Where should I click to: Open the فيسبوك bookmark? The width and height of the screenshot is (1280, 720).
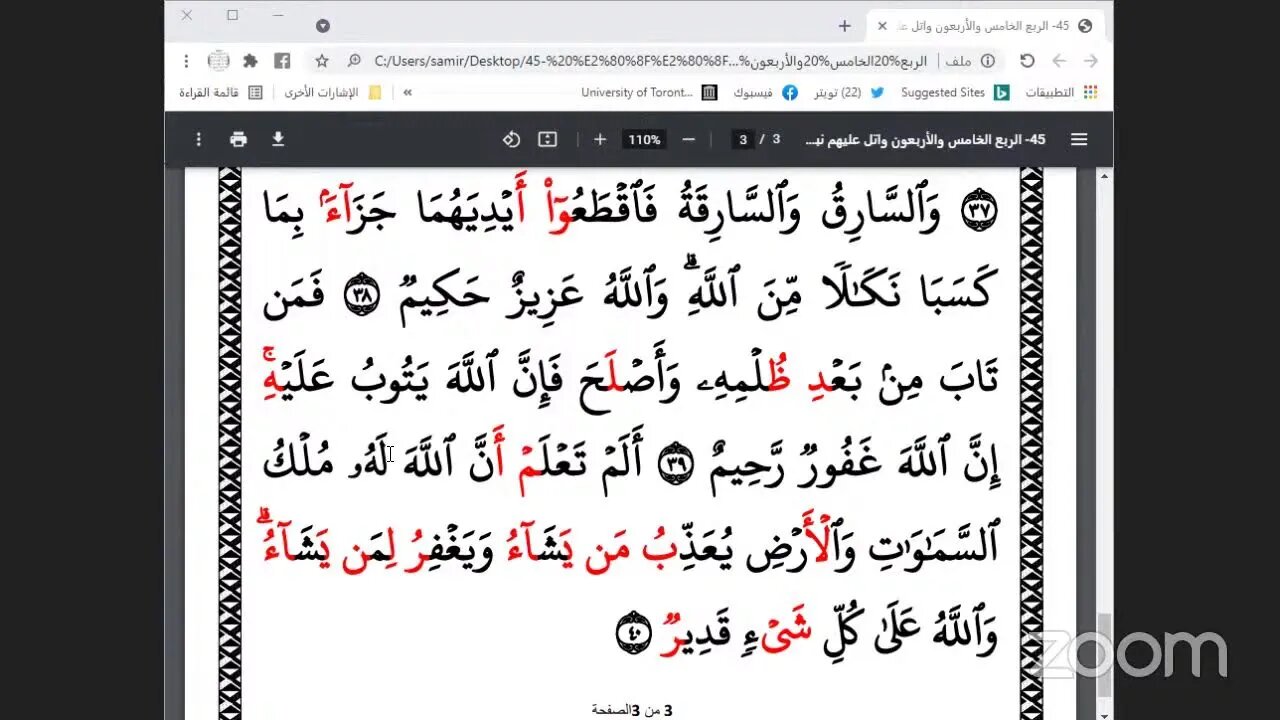click(x=765, y=92)
